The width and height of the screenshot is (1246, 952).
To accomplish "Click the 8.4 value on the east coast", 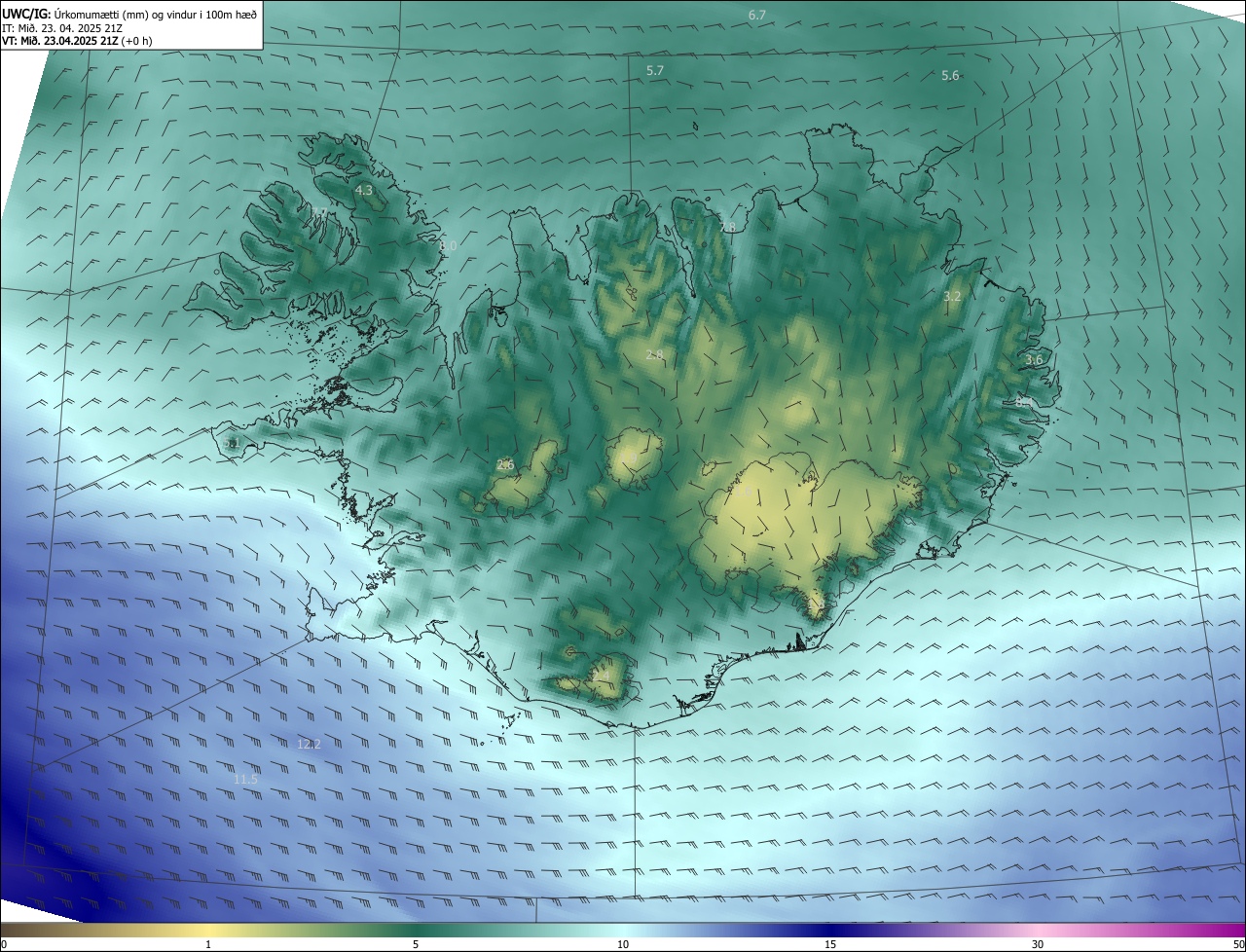I will (1022, 401).
